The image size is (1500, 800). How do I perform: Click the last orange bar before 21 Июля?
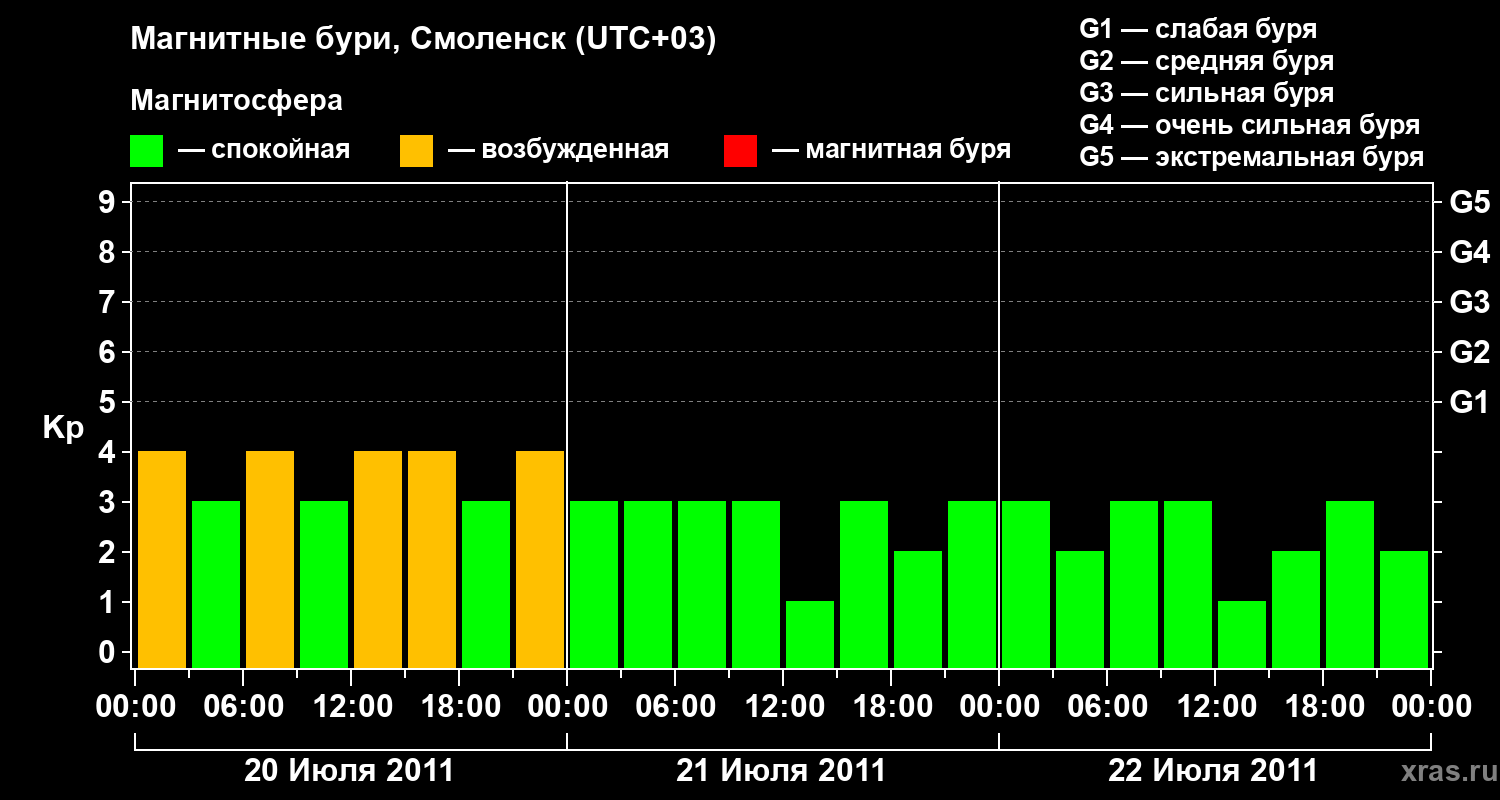(x=540, y=559)
